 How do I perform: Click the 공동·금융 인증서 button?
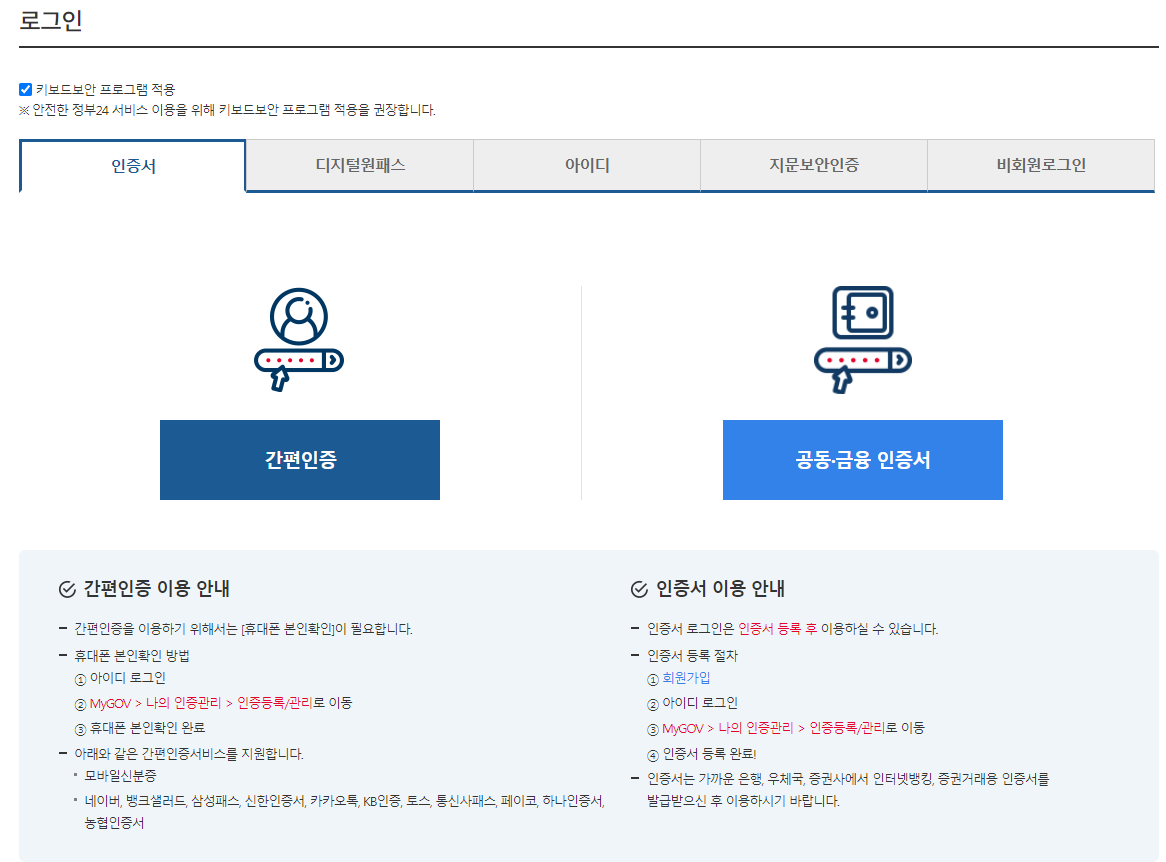(x=862, y=460)
